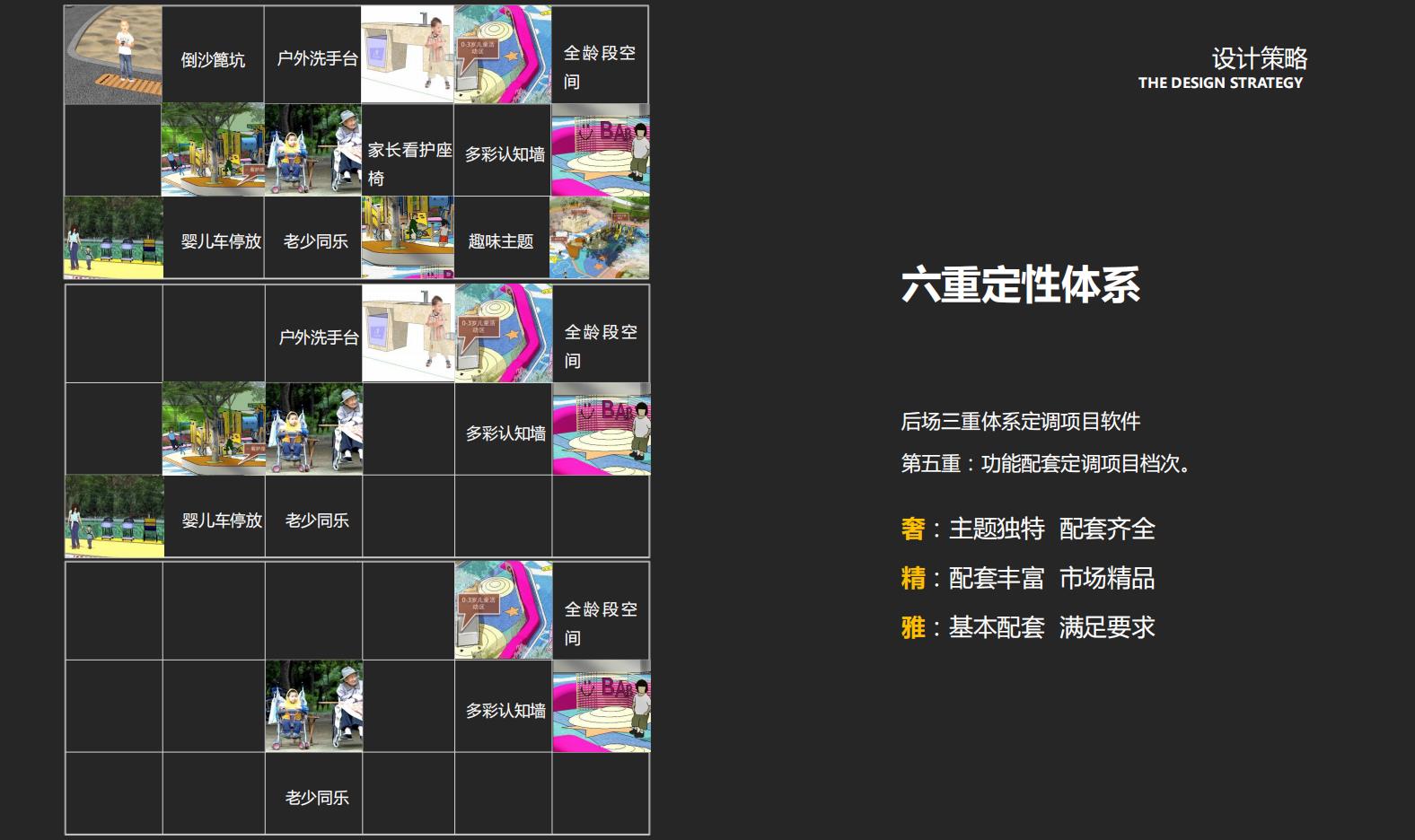Select '全龄段空间' text in middle grid
Image resolution: width=1415 pixels, height=840 pixels.
[x=601, y=346]
